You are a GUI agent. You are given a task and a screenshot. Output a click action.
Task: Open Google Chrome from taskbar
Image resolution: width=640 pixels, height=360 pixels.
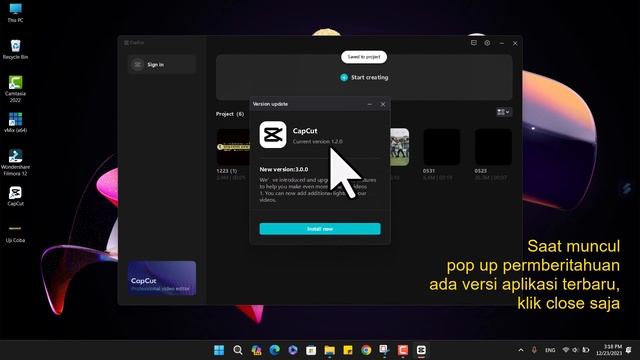(x=366, y=350)
